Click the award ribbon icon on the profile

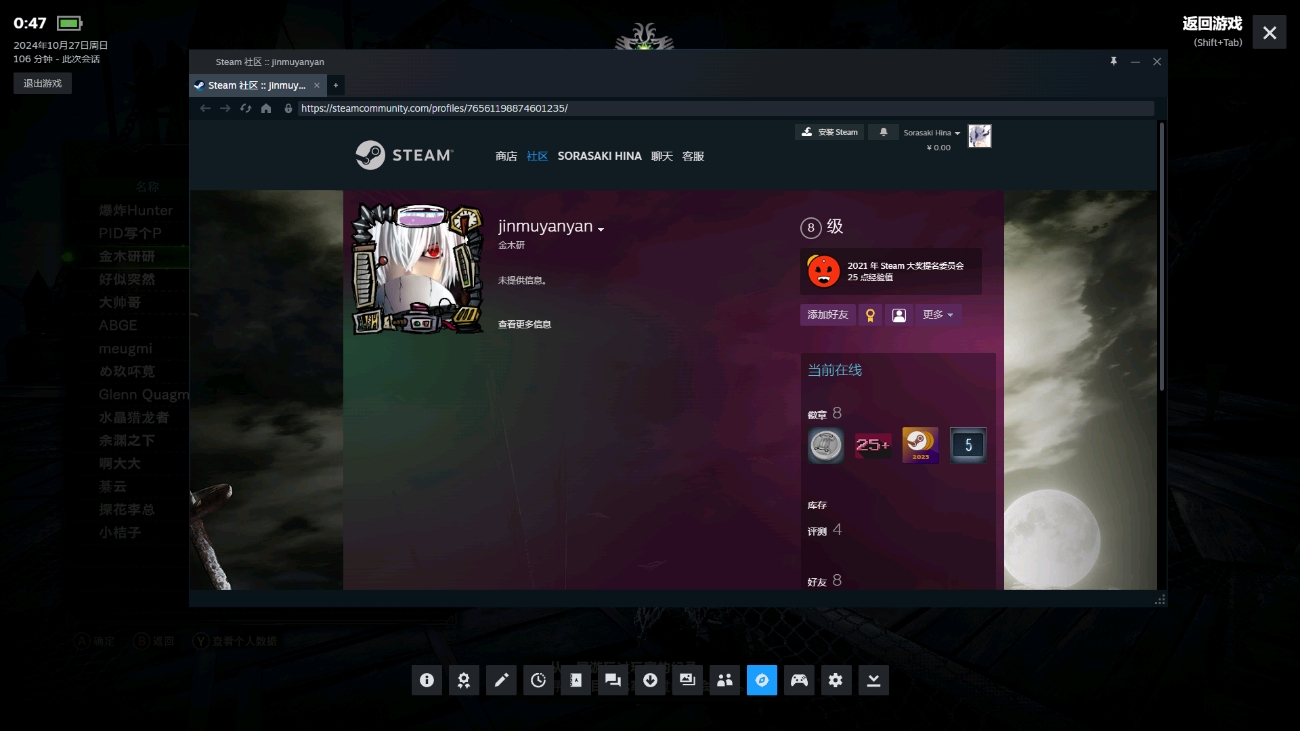tap(870, 315)
